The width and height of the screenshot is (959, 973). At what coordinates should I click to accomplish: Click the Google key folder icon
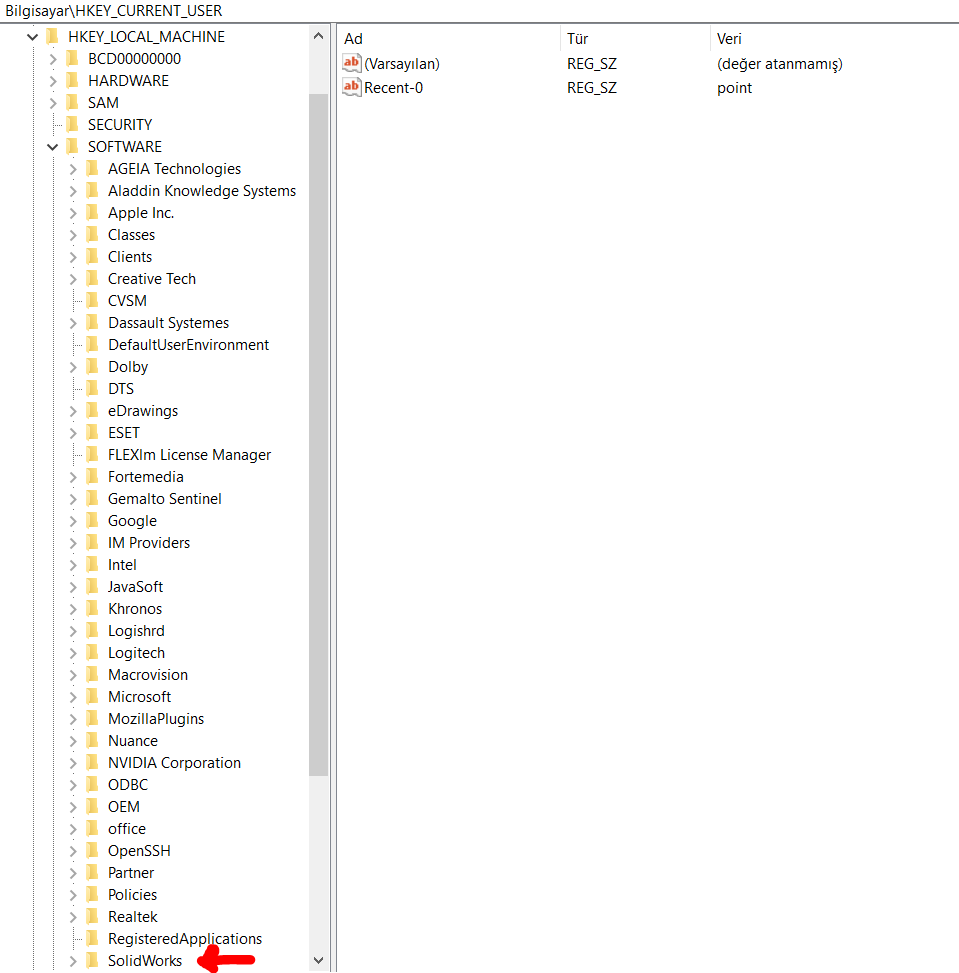point(92,521)
